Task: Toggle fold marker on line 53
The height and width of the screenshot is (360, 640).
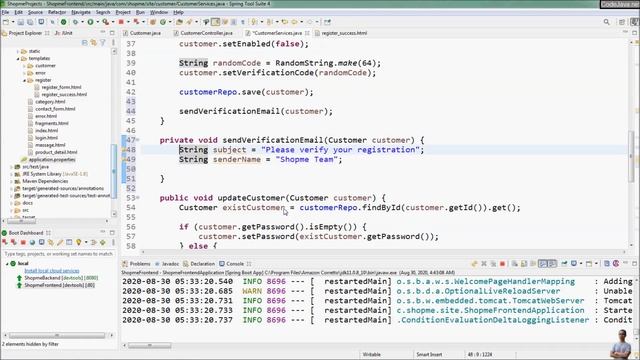Action: tap(138, 198)
